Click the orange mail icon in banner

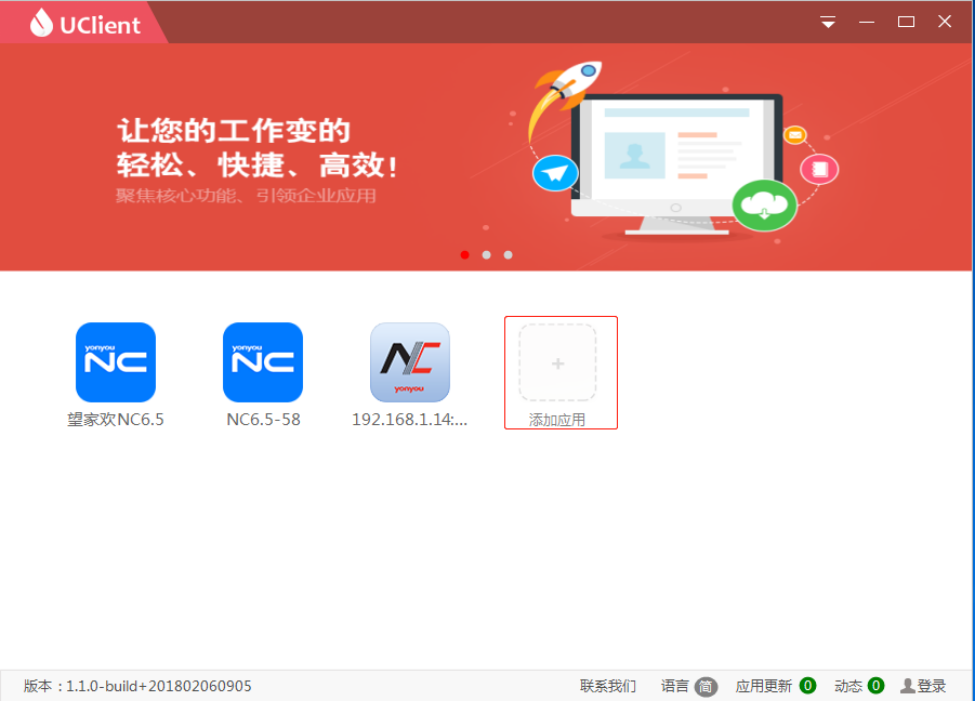click(x=795, y=134)
